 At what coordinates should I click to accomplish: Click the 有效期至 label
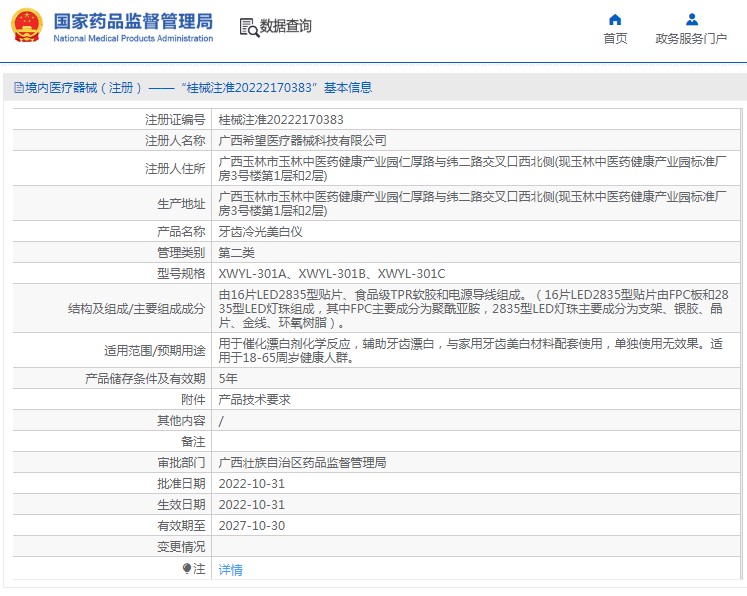click(x=181, y=525)
